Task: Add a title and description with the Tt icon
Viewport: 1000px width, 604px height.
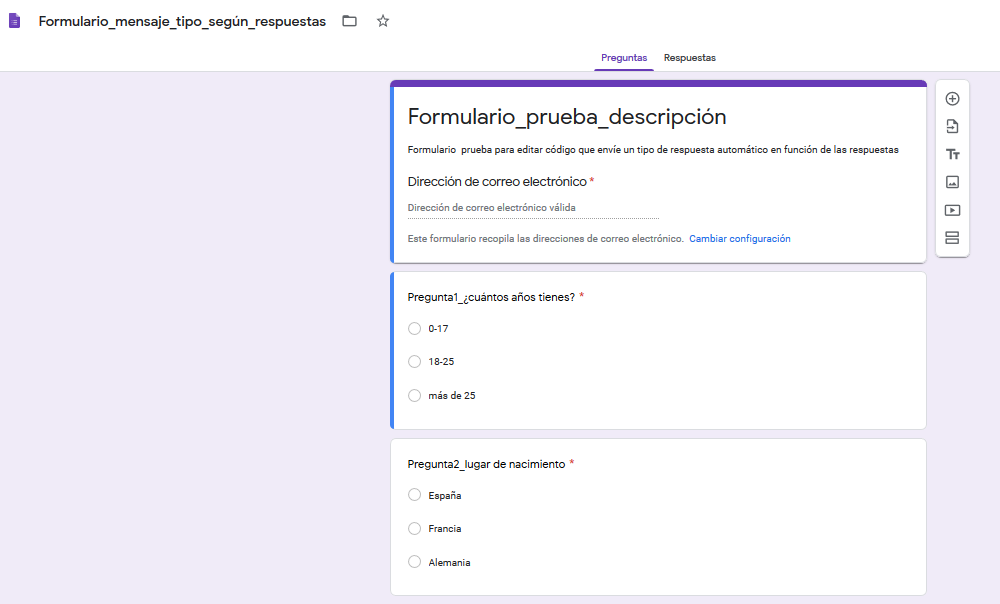Action: pos(952,154)
